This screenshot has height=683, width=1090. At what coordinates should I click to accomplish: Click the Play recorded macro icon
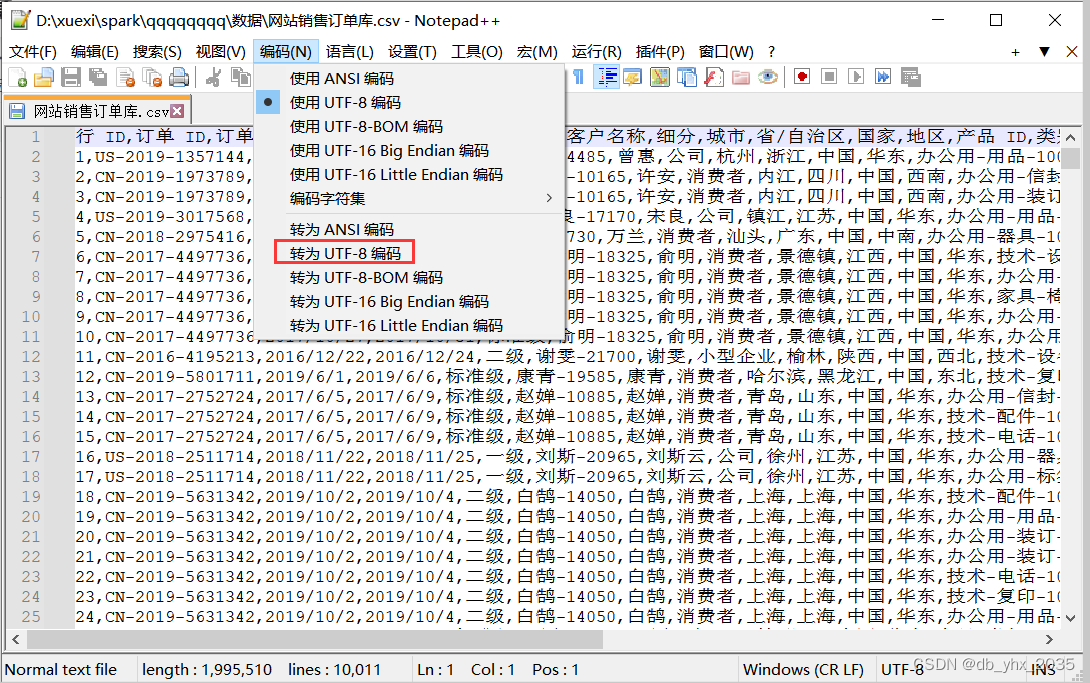click(856, 76)
